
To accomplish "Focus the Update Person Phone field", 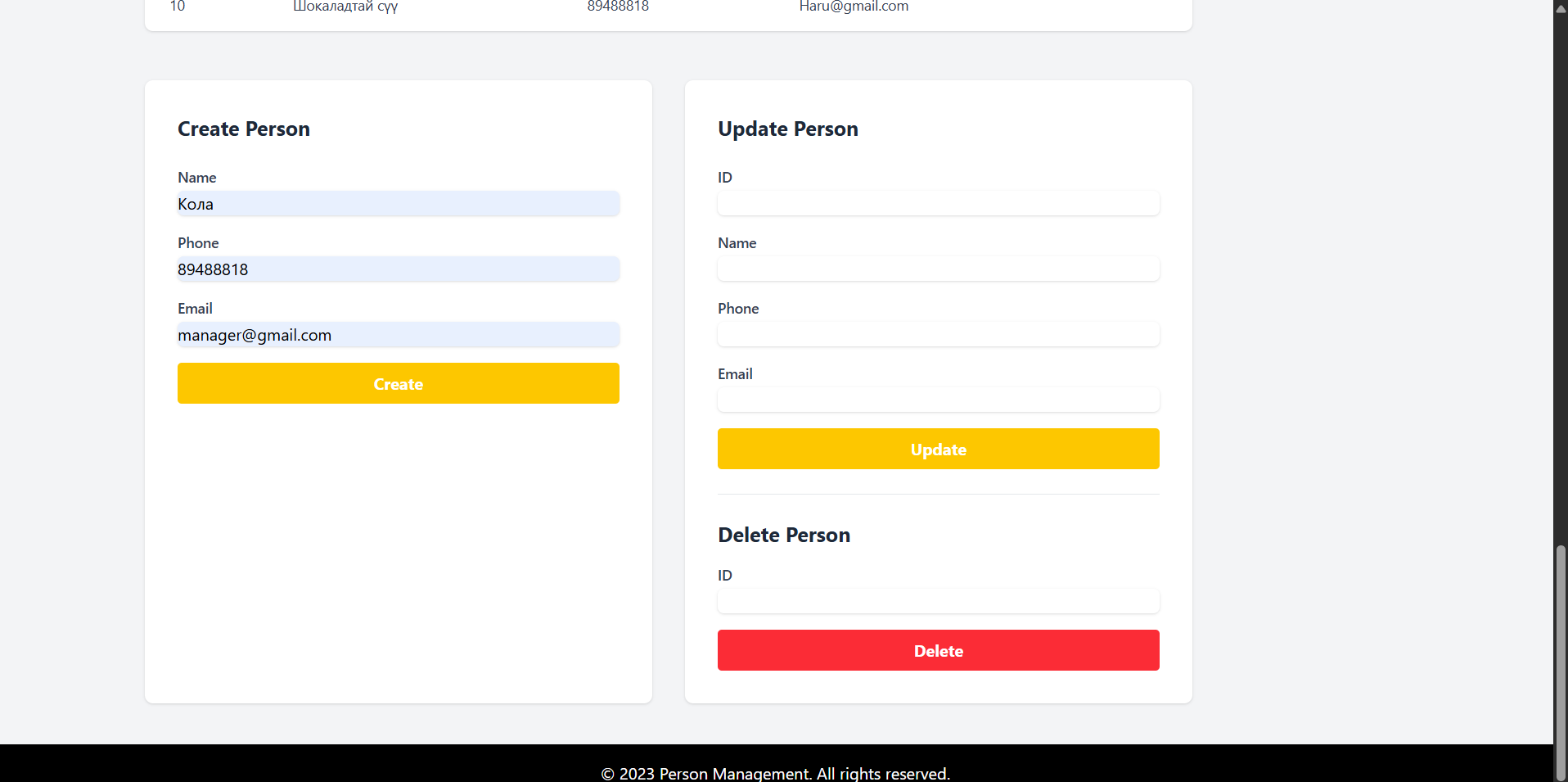I will click(x=939, y=335).
